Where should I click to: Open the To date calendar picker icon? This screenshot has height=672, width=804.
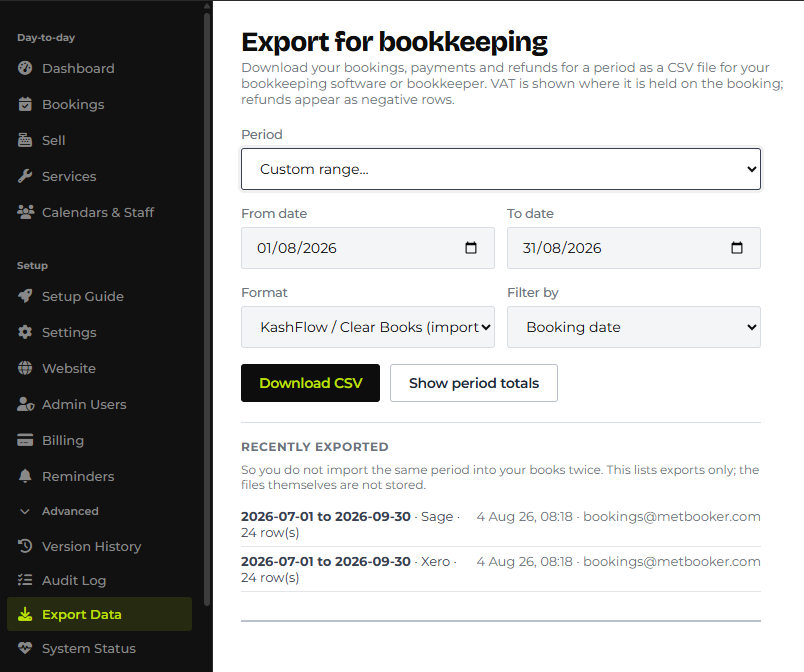[x=737, y=248]
